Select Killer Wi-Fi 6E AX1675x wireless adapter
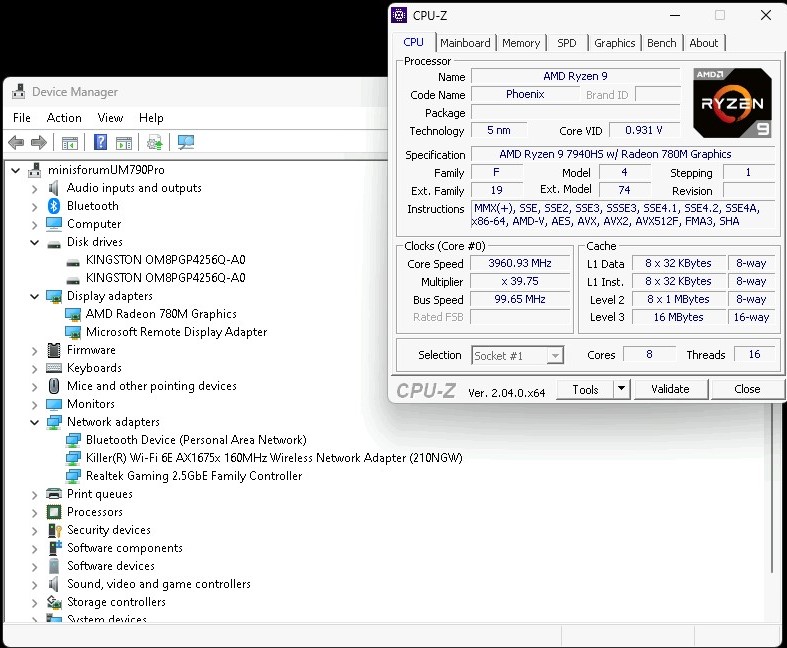This screenshot has height=648, width=787. [x=273, y=458]
